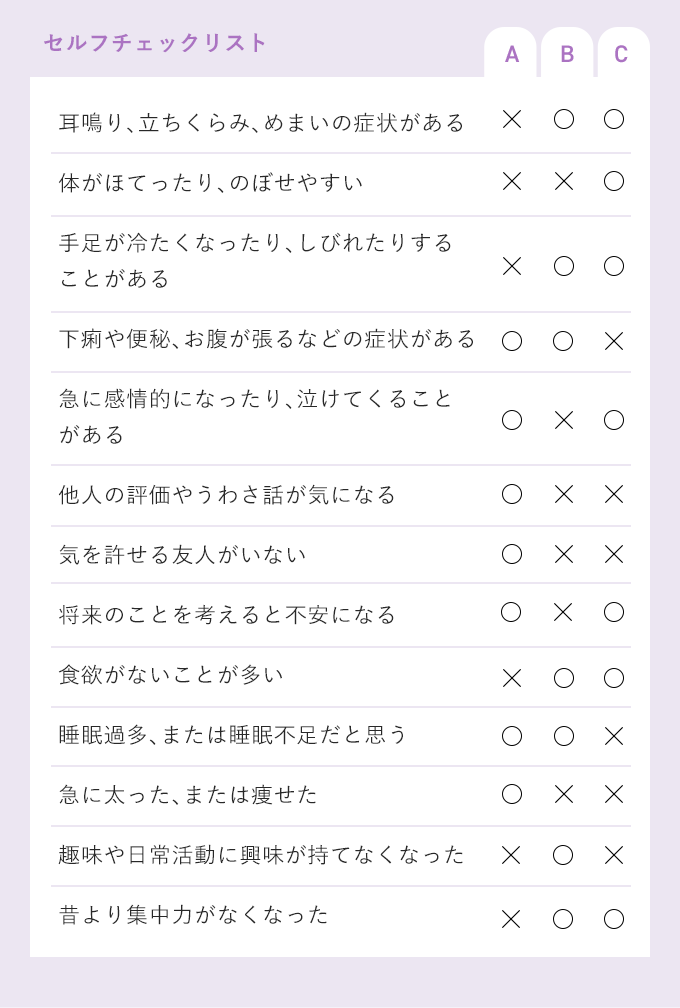Switch to tab B
Screen dimensions: 680x1008
click(567, 53)
